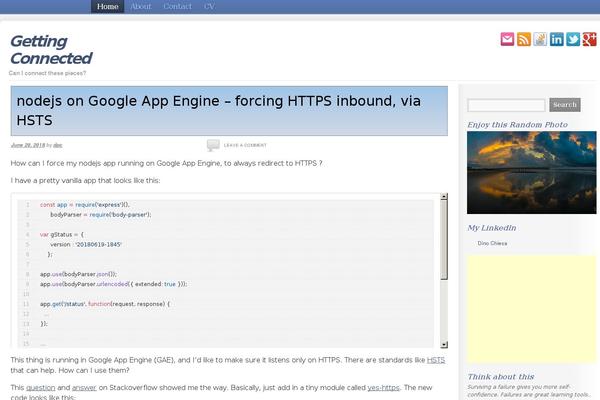
Task: Open the Dino Chiesa LinkedIn link
Action: coord(492,243)
